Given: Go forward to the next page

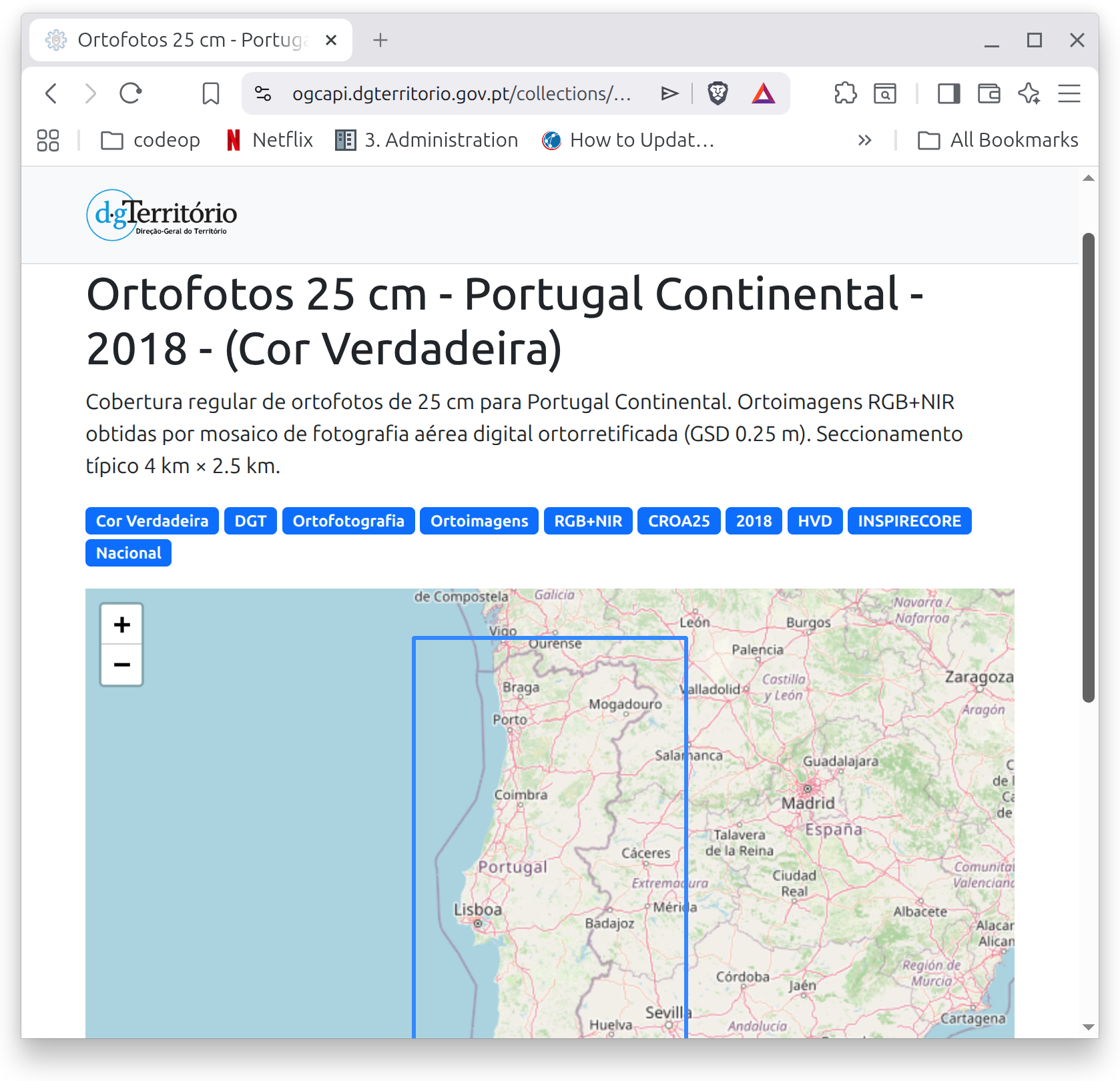Looking at the screenshot, I should click(91, 93).
